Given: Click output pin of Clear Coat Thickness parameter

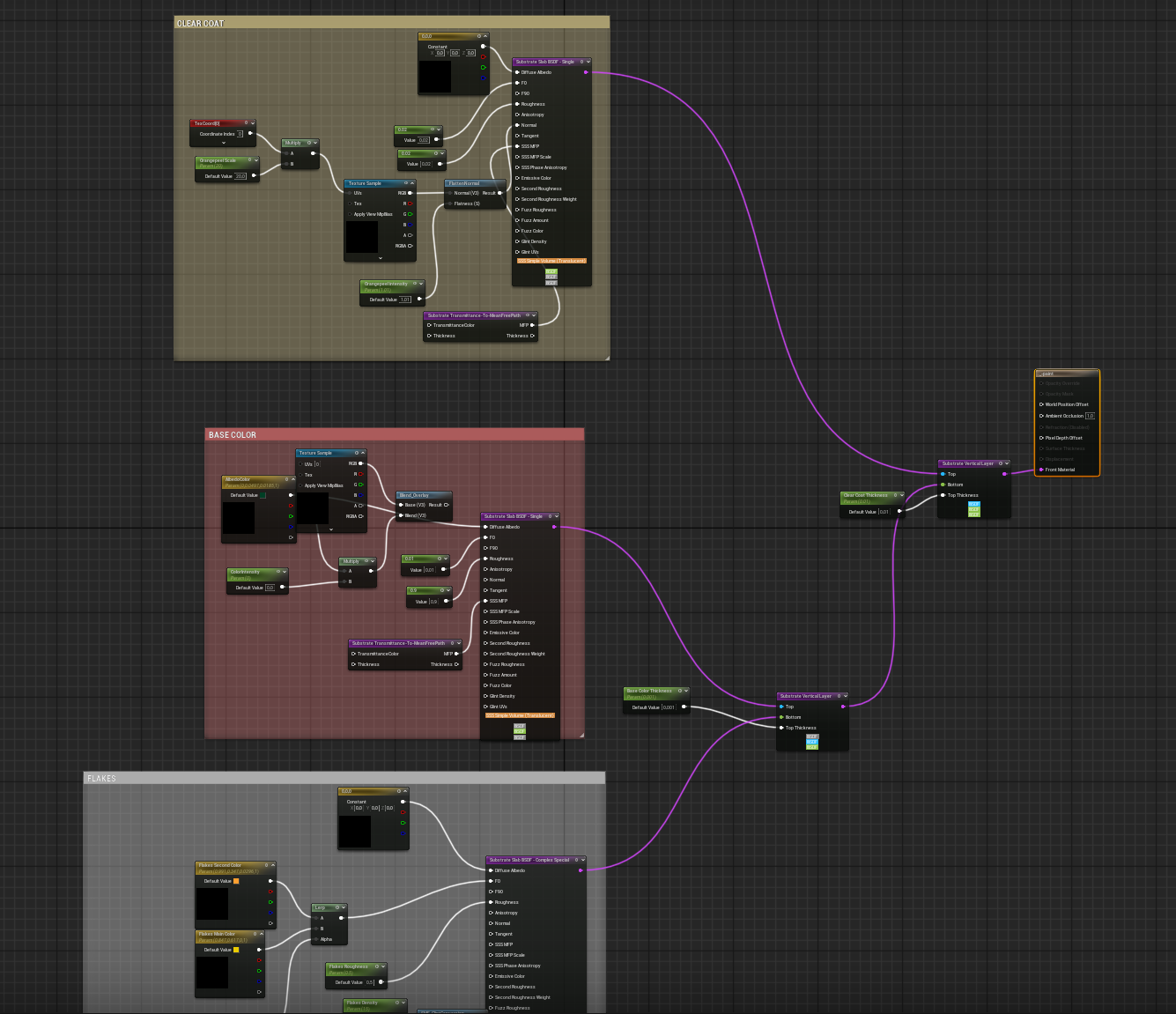Looking at the screenshot, I should pos(899,511).
